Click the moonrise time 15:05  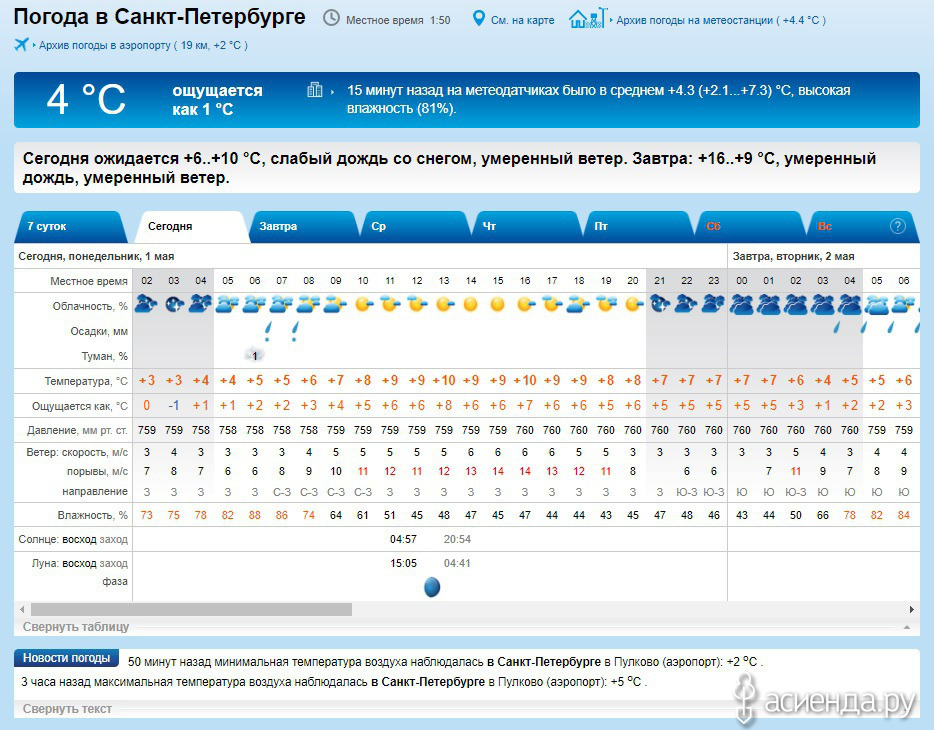pos(403,563)
